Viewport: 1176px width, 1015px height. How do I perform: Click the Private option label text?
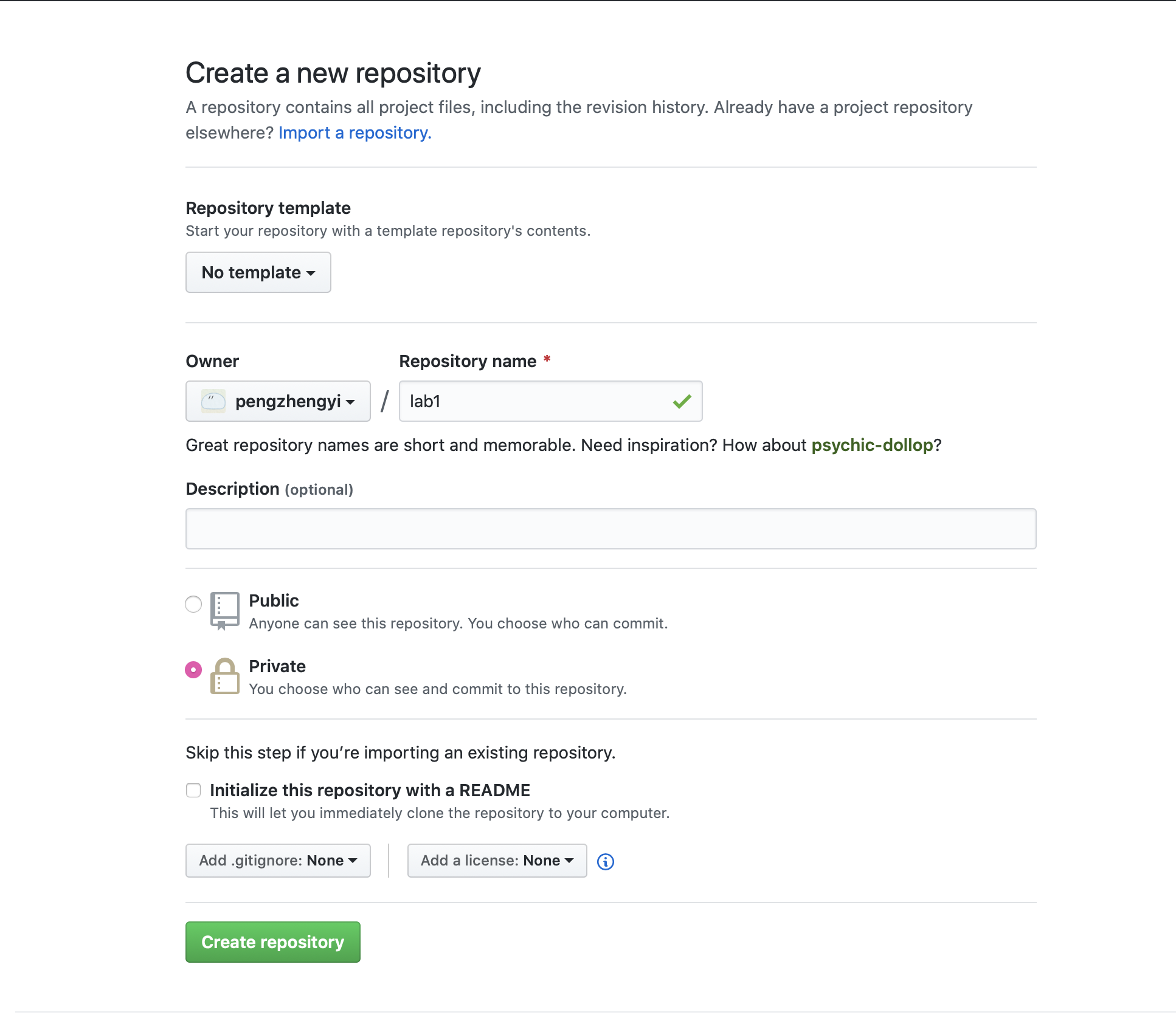coord(277,666)
